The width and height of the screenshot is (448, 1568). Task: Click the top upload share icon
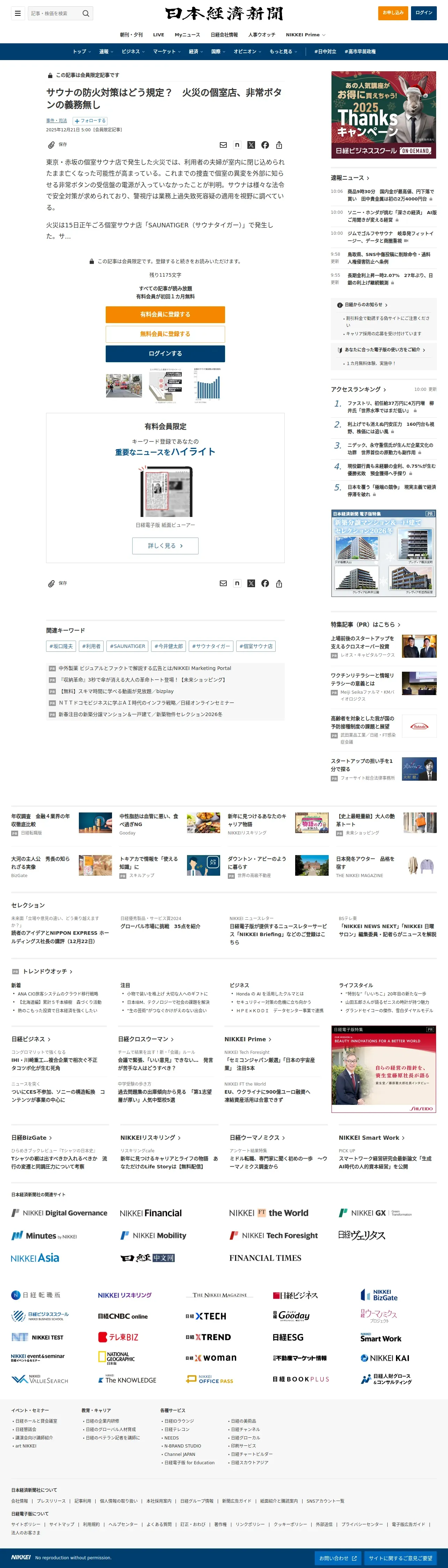[279, 145]
